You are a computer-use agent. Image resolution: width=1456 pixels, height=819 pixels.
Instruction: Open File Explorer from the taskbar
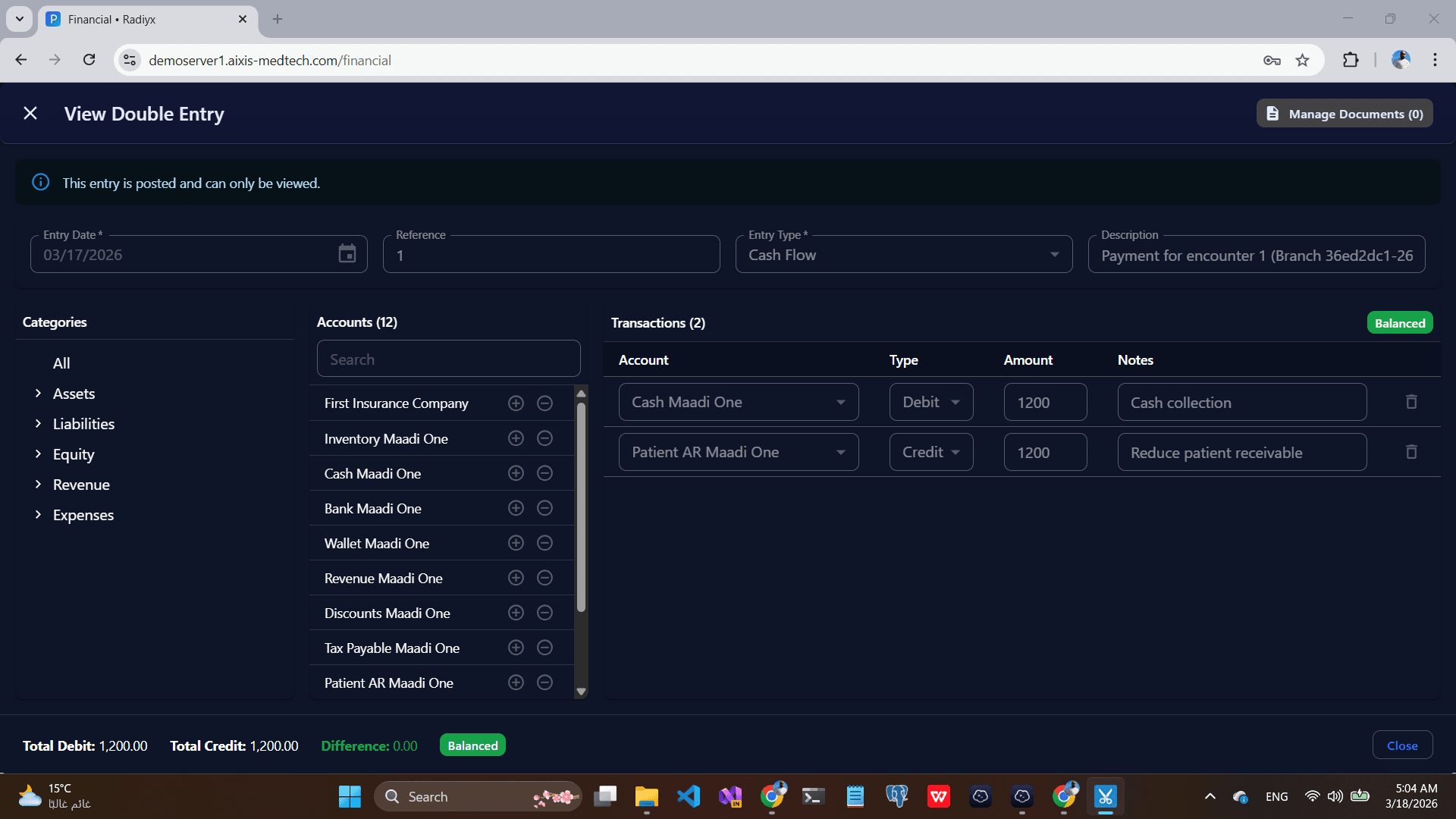[x=647, y=796]
